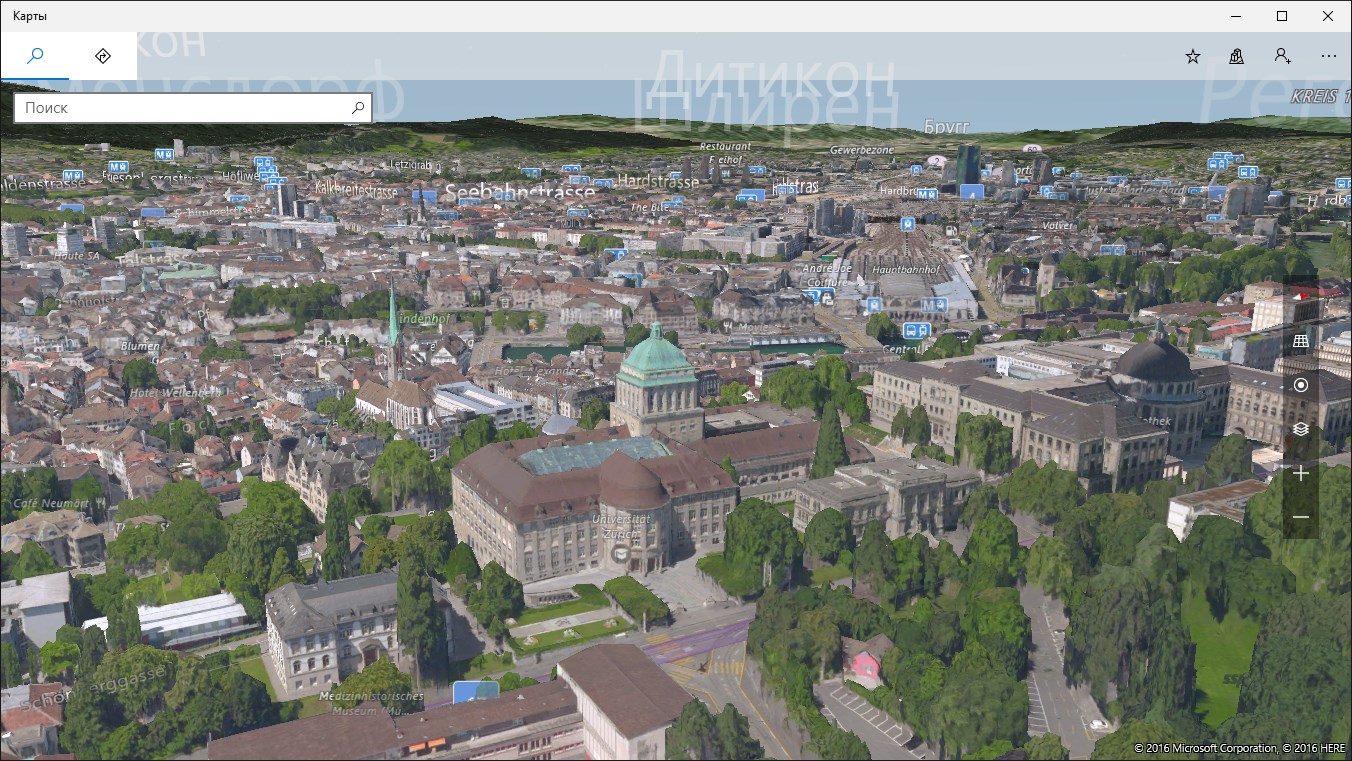1352x761 pixels.
Task: Open the search tab with magnifier icon
Action: click(35, 56)
